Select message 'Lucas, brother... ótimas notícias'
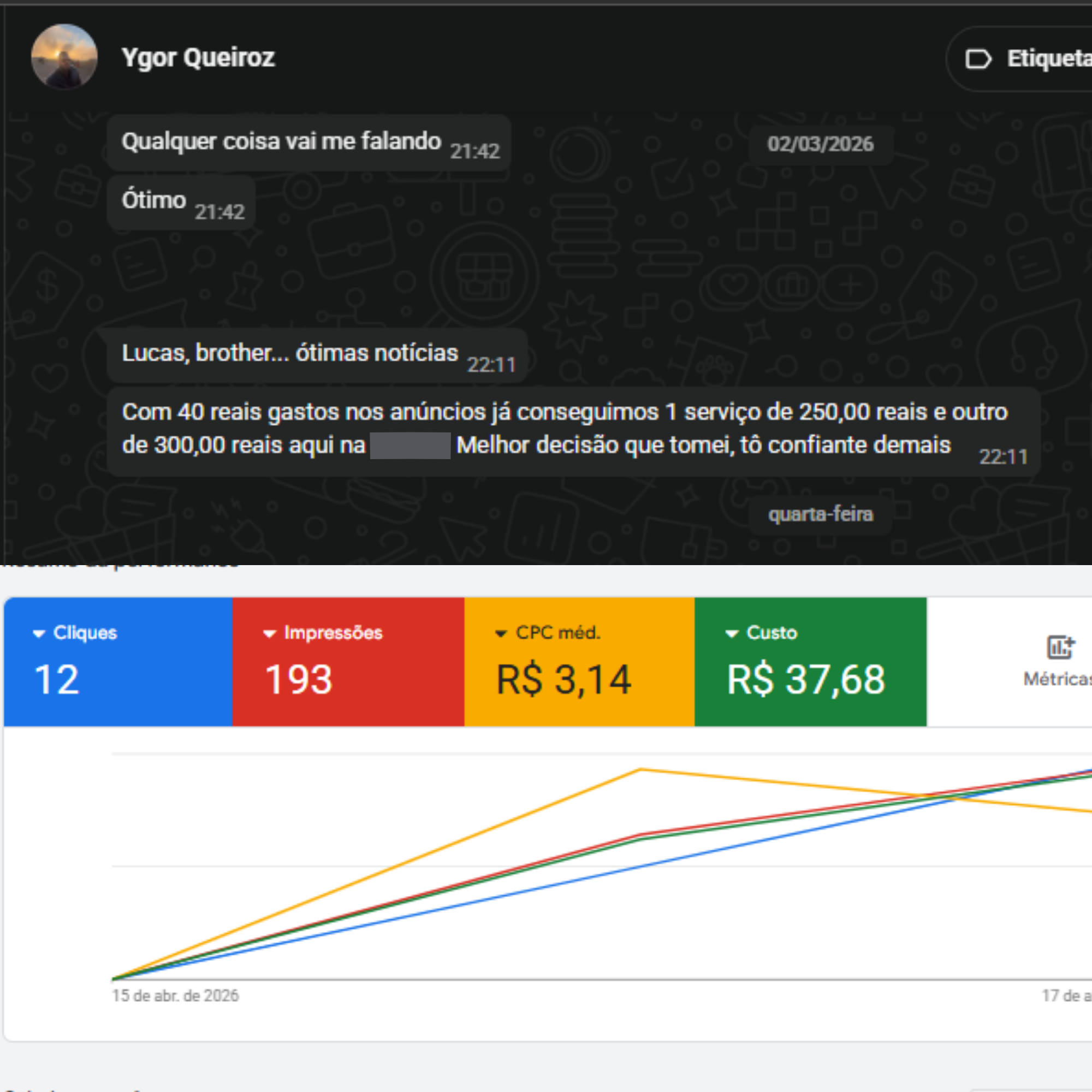The image size is (1092, 1092). pyautogui.click(x=317, y=355)
